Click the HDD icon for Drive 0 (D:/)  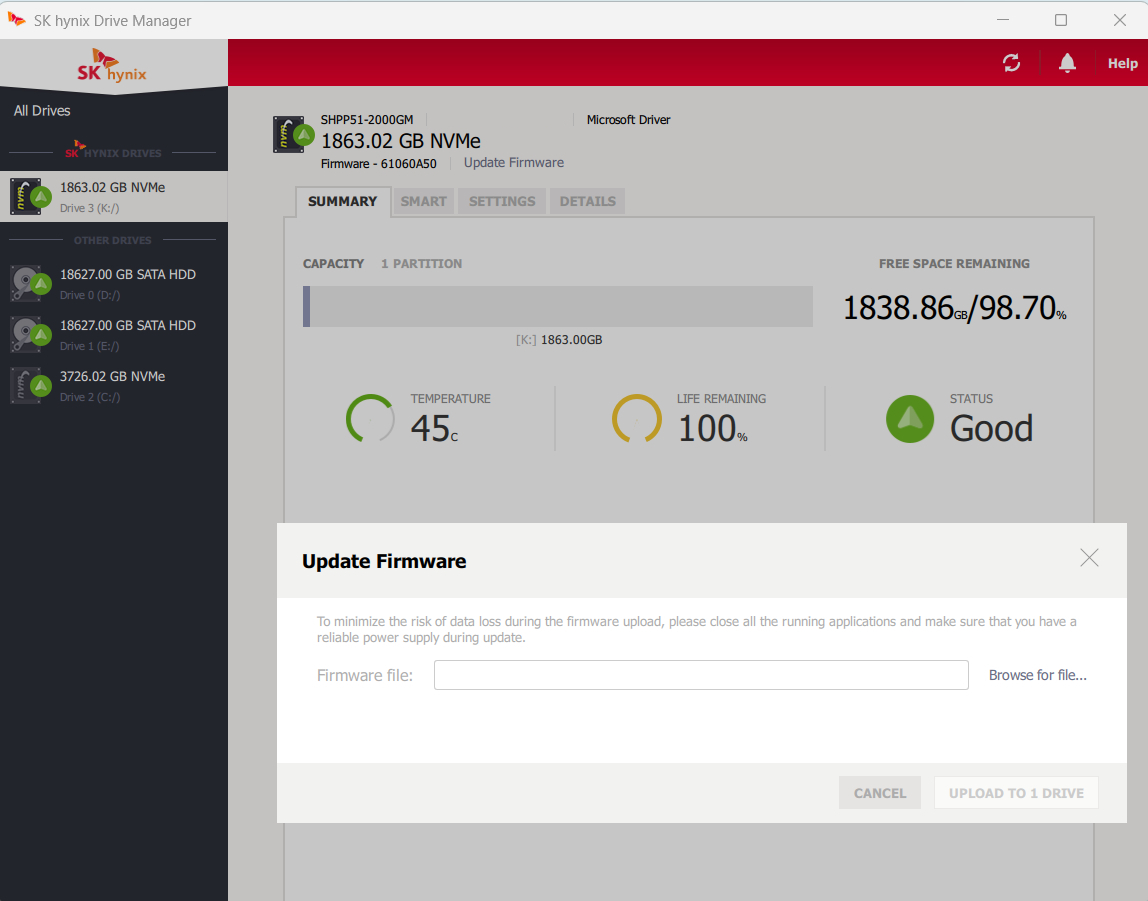(x=30, y=284)
